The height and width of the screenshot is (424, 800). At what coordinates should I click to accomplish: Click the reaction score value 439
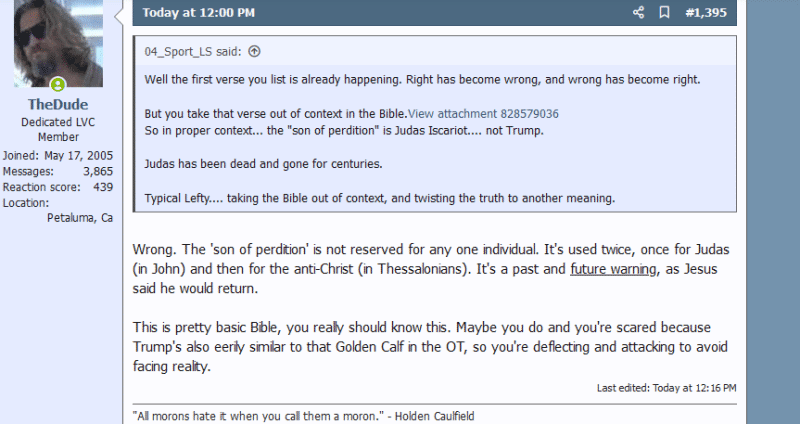click(102, 187)
